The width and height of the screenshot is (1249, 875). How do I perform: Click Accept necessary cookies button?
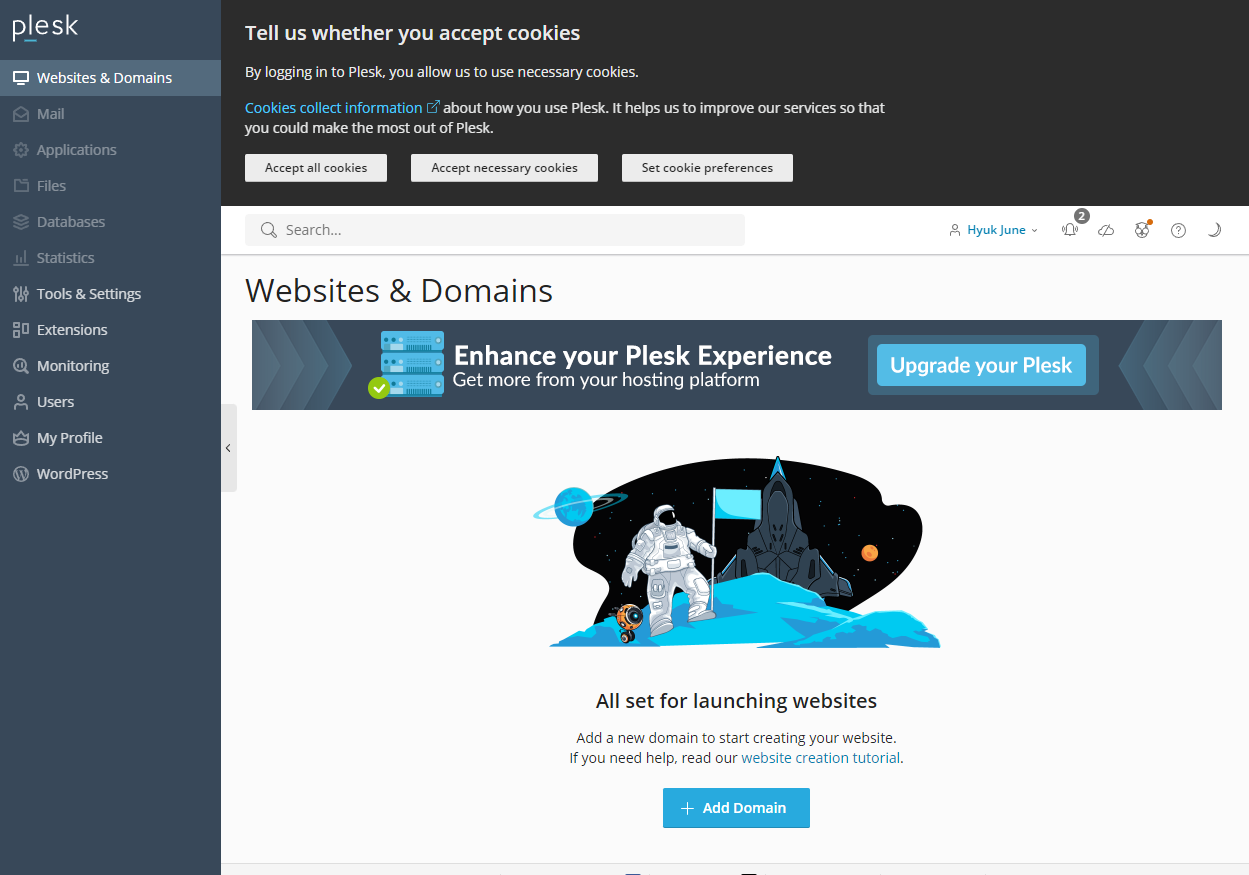[x=504, y=168]
